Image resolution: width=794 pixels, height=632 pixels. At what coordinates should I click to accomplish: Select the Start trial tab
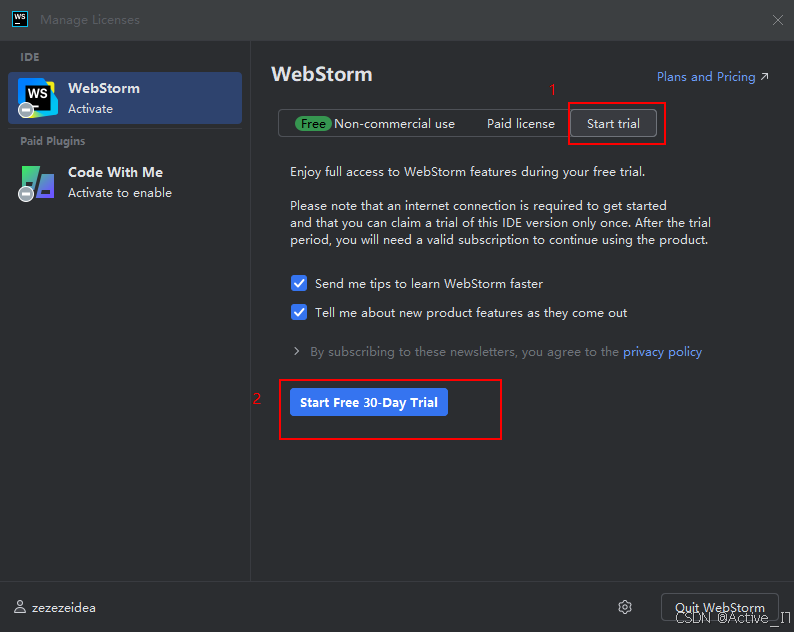pyautogui.click(x=613, y=124)
